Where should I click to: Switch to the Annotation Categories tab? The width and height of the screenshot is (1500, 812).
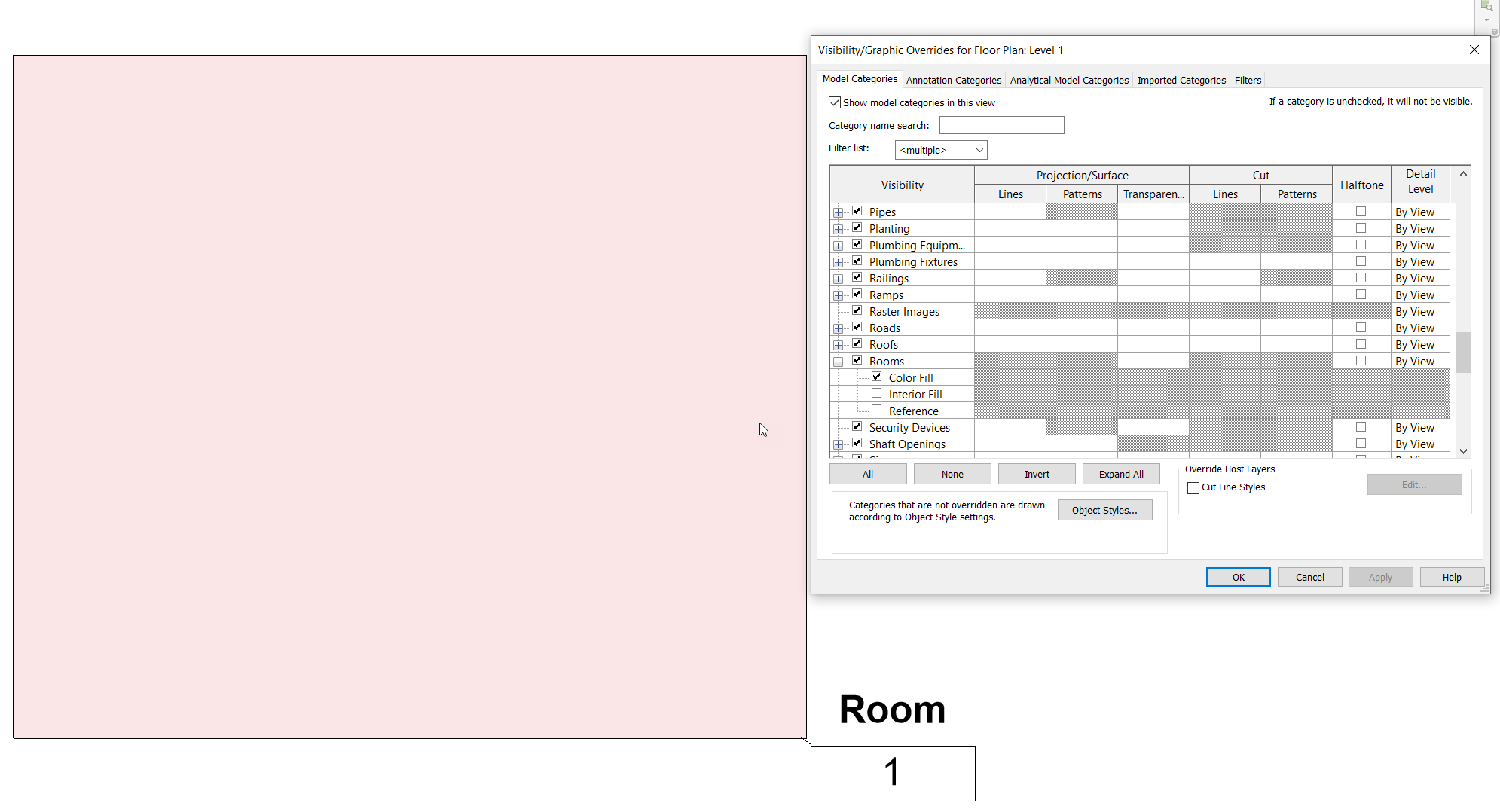click(x=954, y=80)
